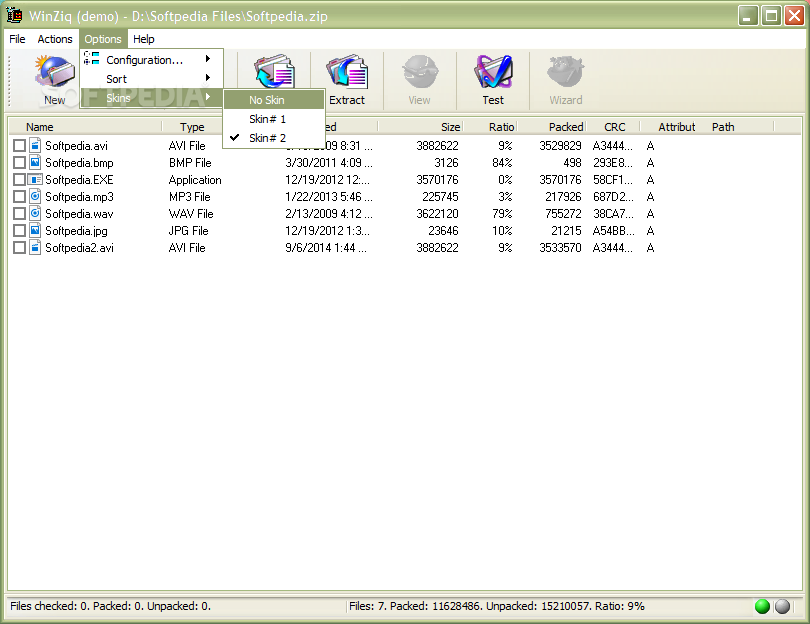Click date 9/6/2014 1:44 cell

pyautogui.click(x=325, y=248)
